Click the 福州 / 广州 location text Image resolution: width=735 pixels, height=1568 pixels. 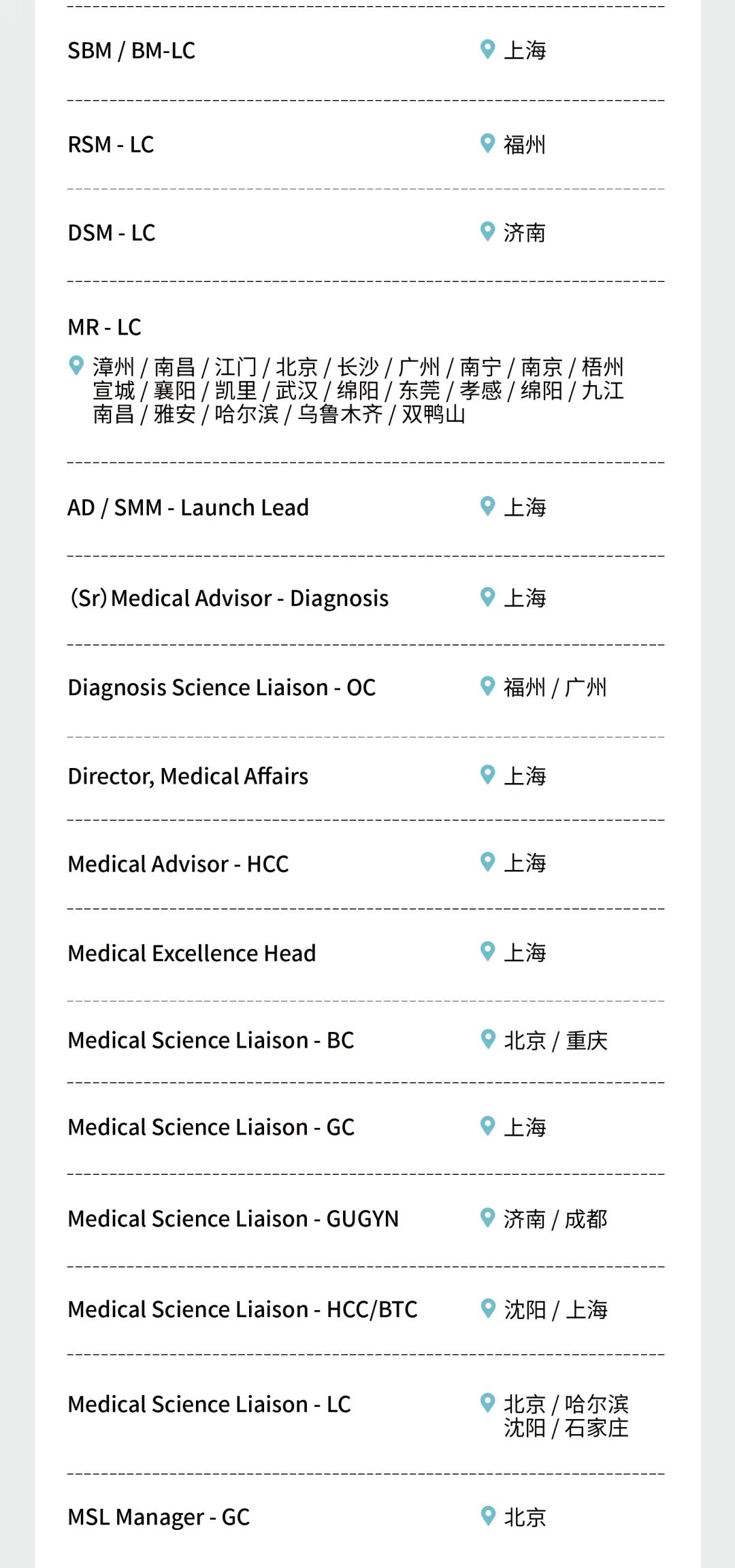coord(555,687)
